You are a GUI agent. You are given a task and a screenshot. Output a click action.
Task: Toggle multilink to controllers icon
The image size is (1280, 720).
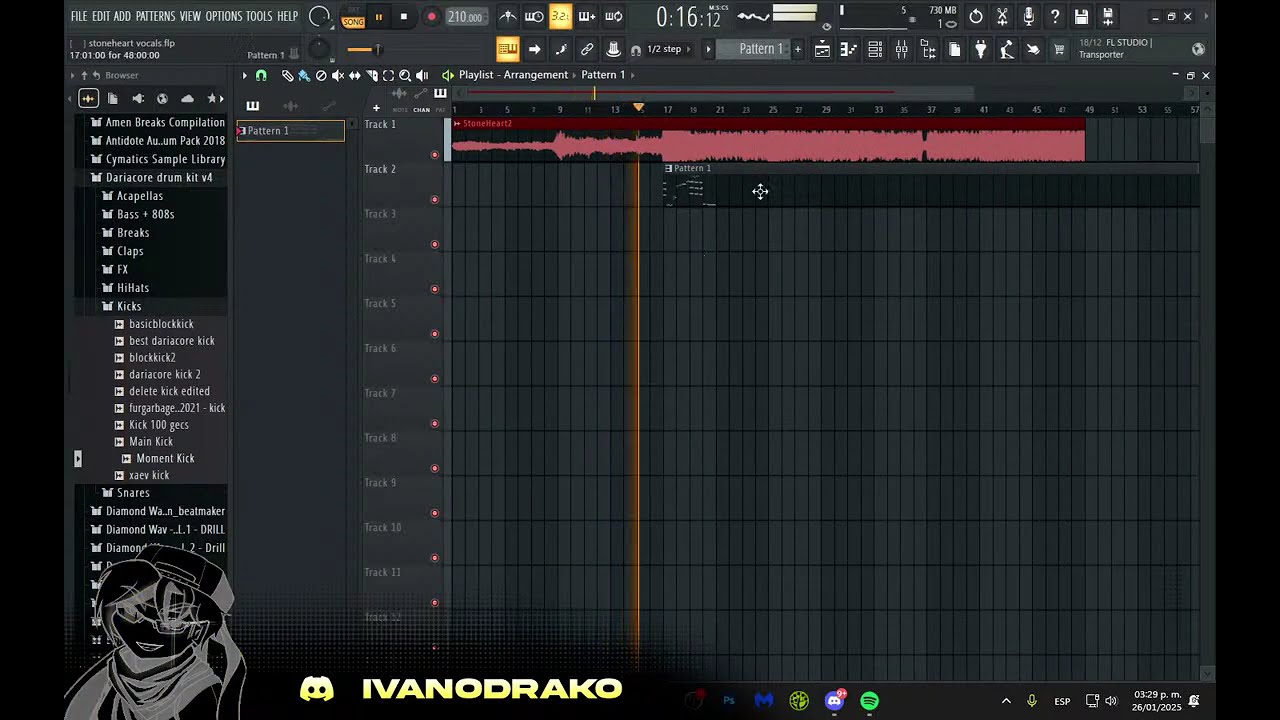click(x=613, y=49)
